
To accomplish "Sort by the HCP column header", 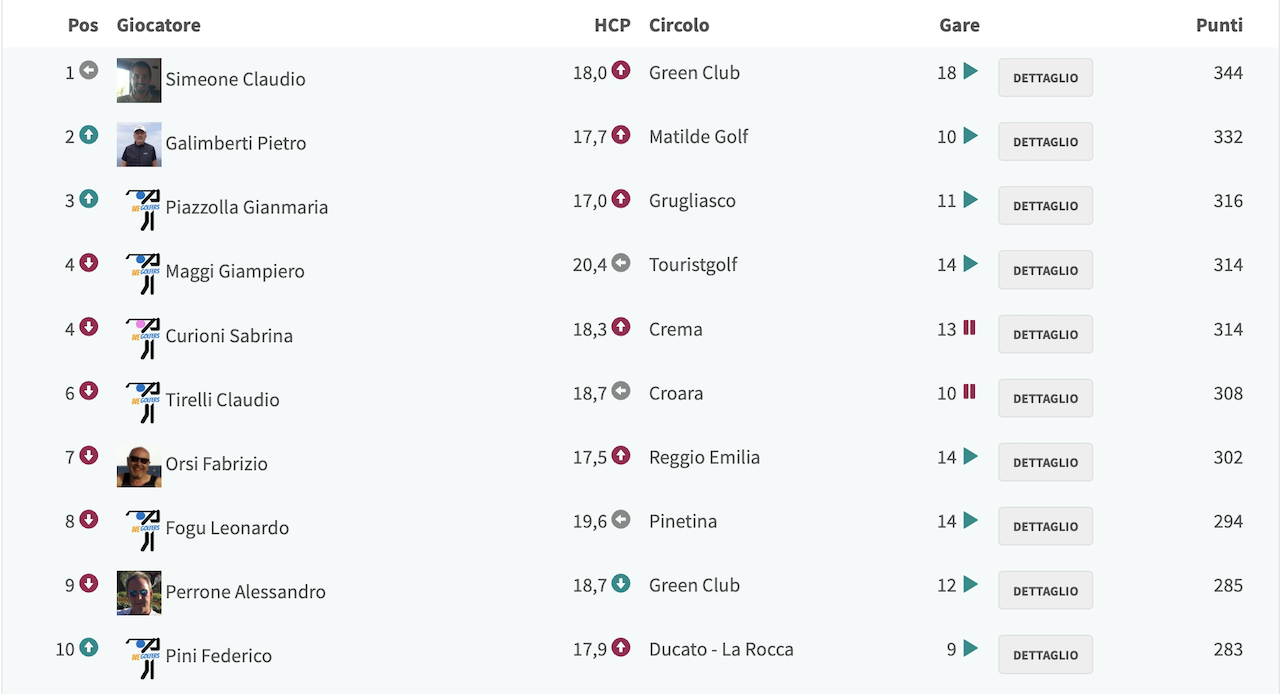I will (612, 25).
